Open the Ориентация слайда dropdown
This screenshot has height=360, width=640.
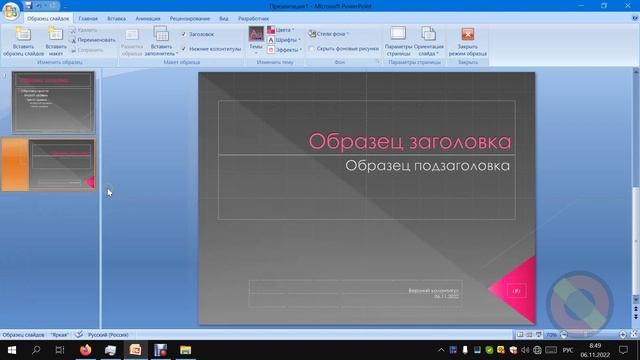[429, 41]
